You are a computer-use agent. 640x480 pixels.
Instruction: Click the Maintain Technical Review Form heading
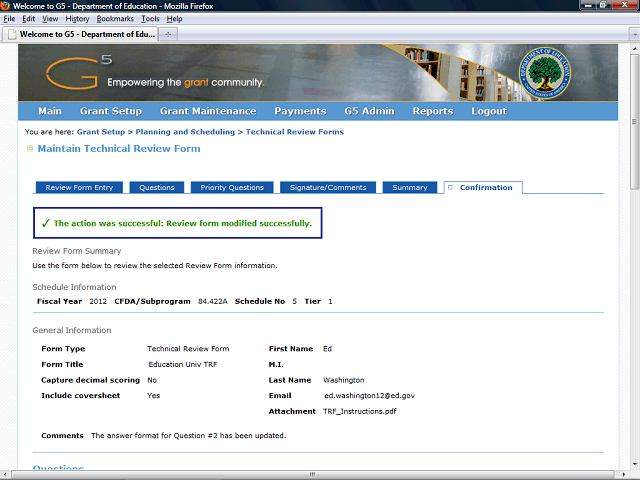pos(119,149)
